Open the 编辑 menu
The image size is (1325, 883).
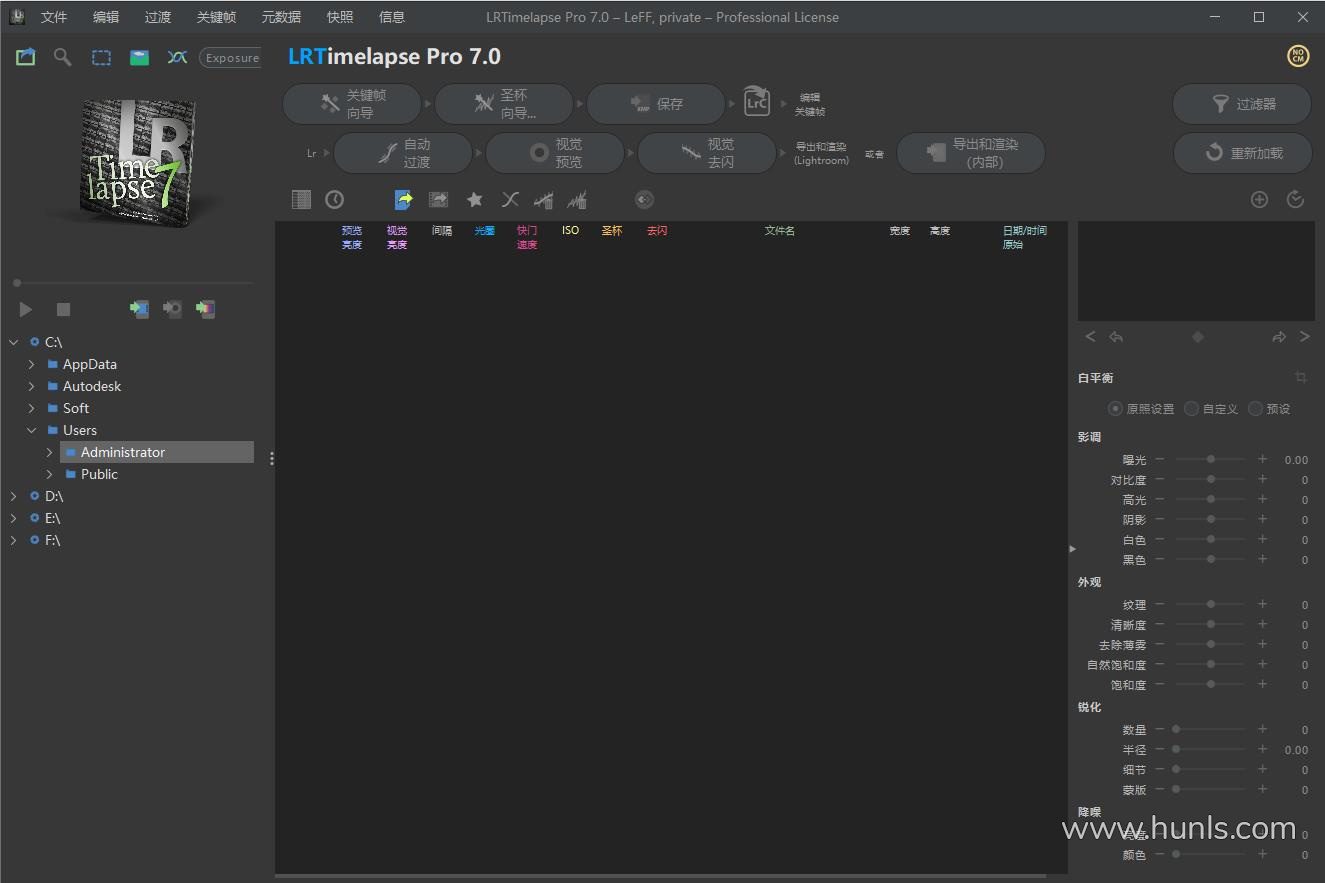(106, 17)
